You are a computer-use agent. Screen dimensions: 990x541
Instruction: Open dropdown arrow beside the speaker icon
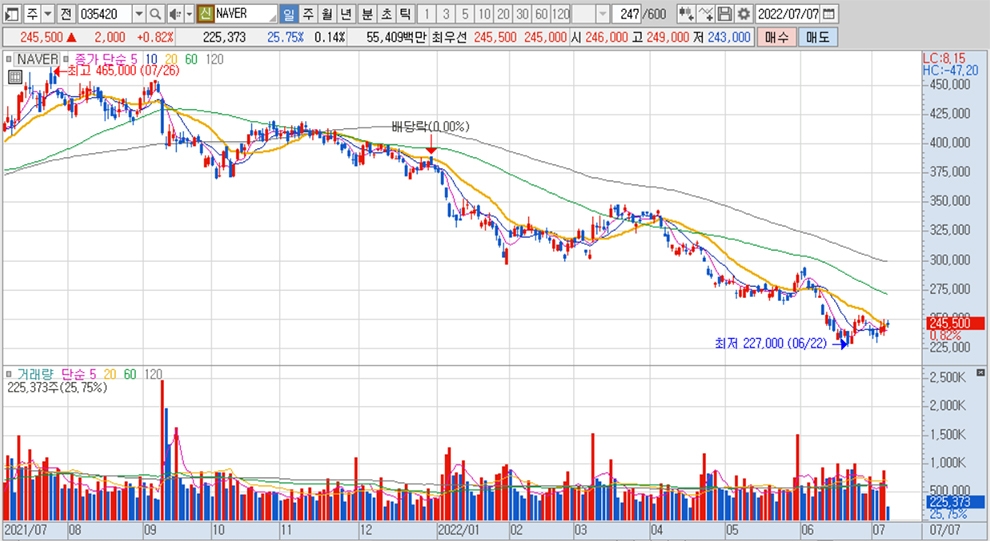187,14
